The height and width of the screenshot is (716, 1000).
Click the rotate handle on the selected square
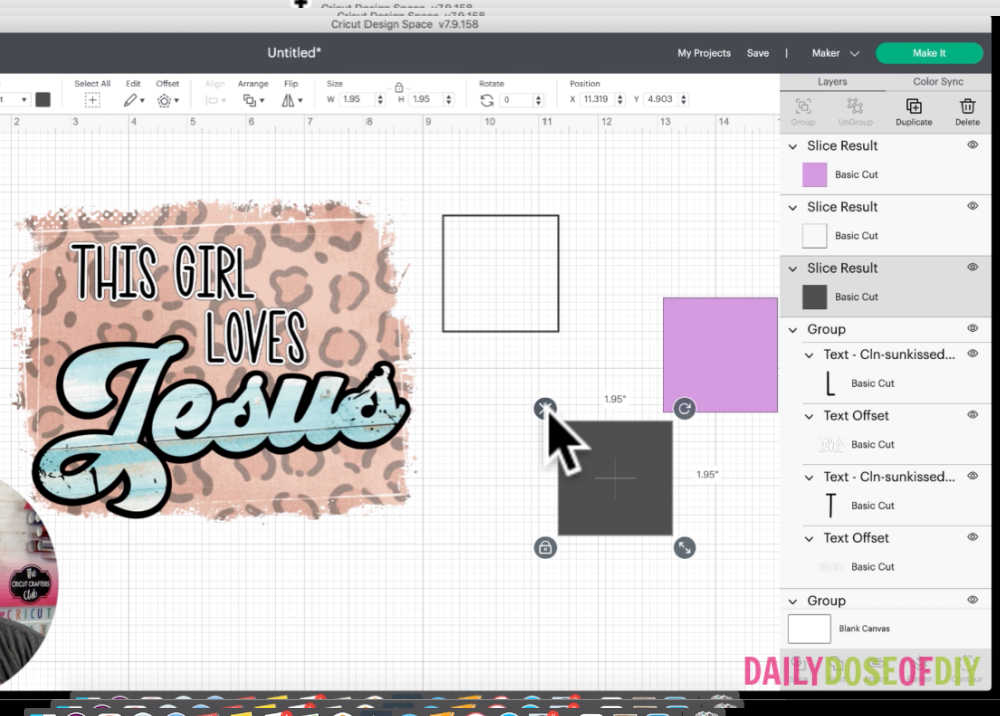(684, 408)
